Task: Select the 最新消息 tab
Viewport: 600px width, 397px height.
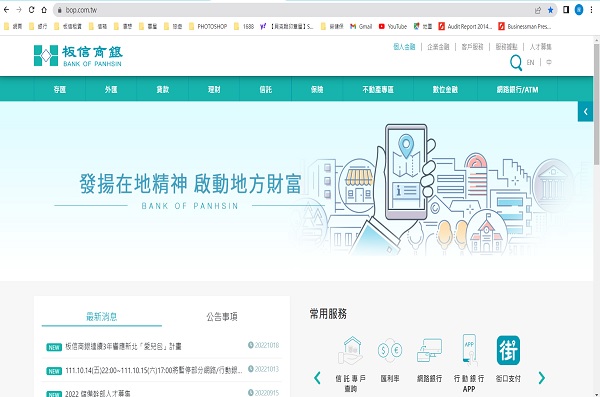Action: [102, 317]
